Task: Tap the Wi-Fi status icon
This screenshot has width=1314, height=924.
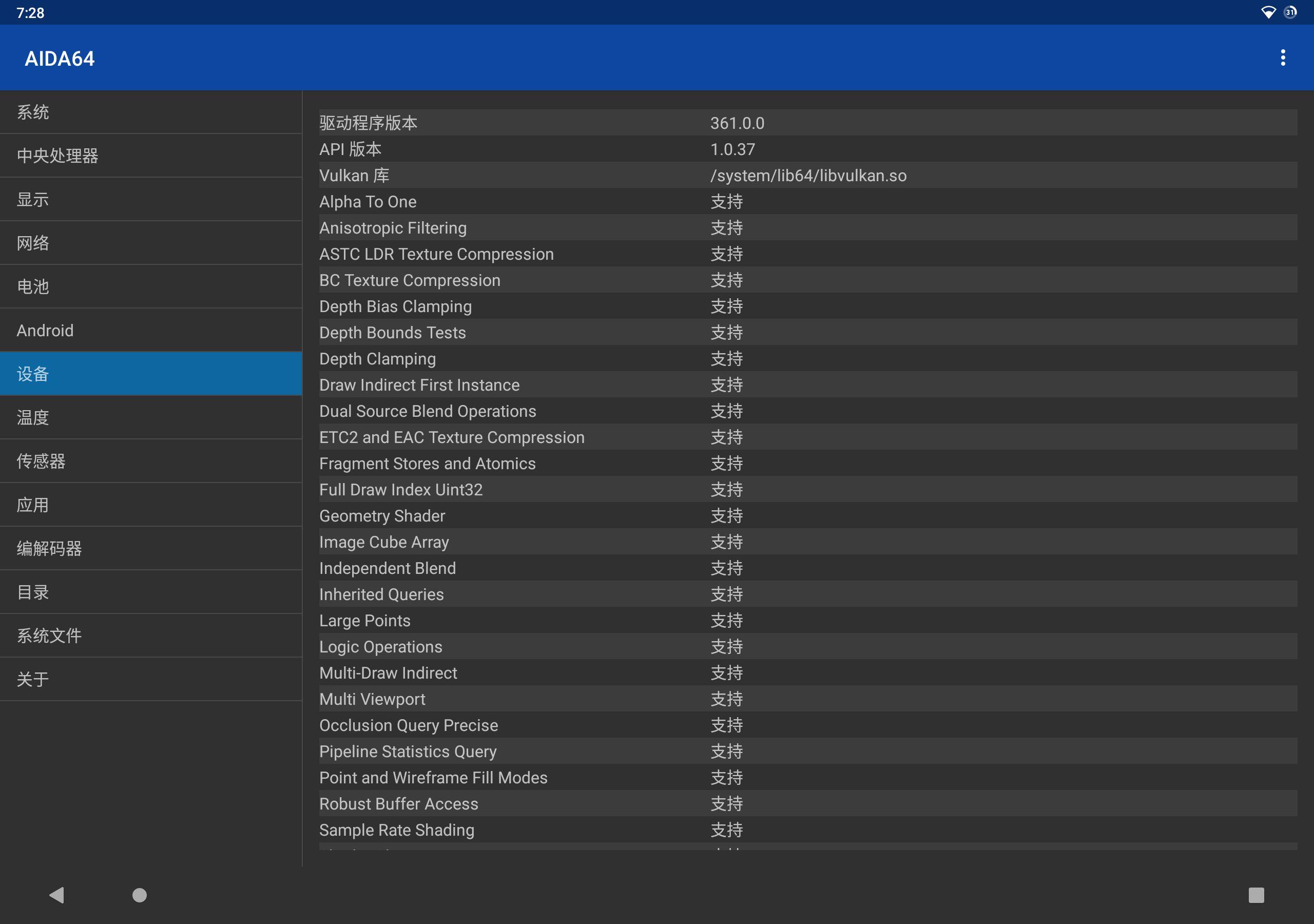Action: [1268, 13]
